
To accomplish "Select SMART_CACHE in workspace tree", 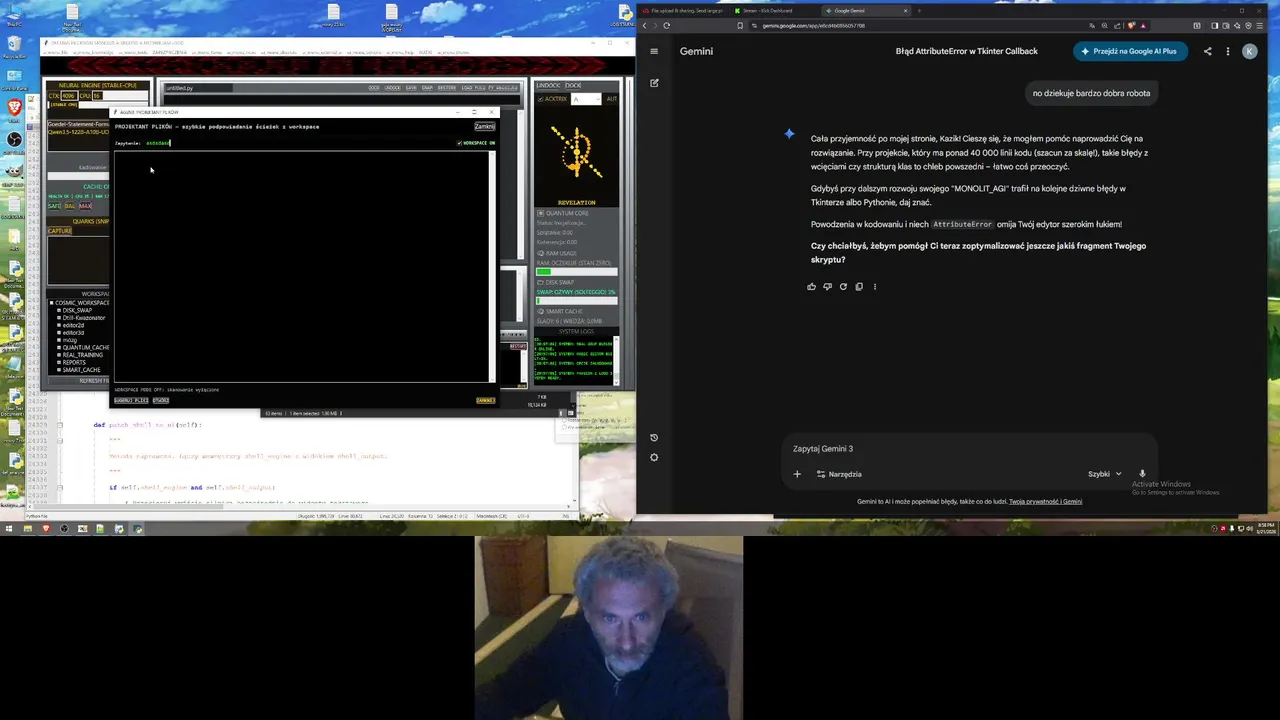I will (x=81, y=370).
